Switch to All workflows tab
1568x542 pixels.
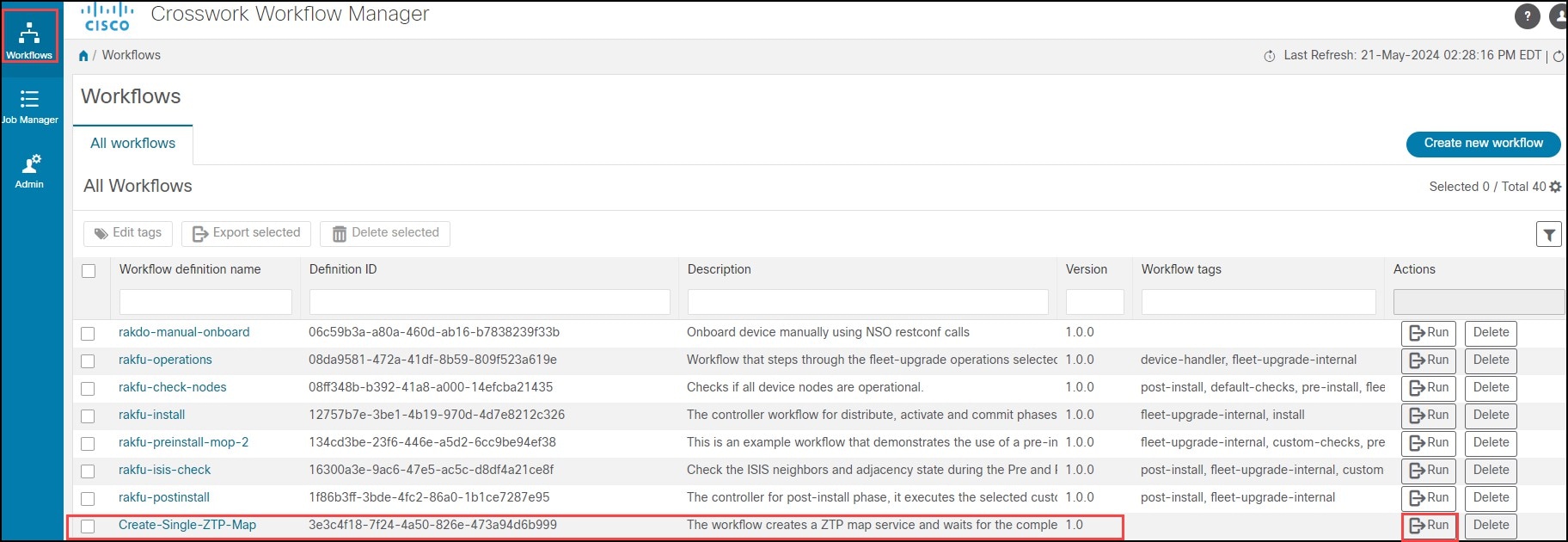(133, 144)
